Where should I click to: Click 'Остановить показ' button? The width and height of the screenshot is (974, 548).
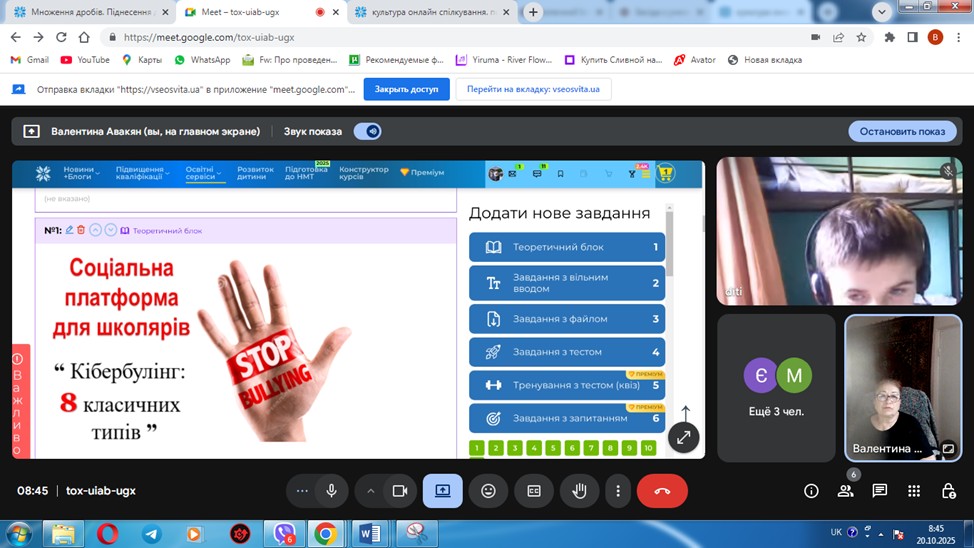click(x=902, y=131)
